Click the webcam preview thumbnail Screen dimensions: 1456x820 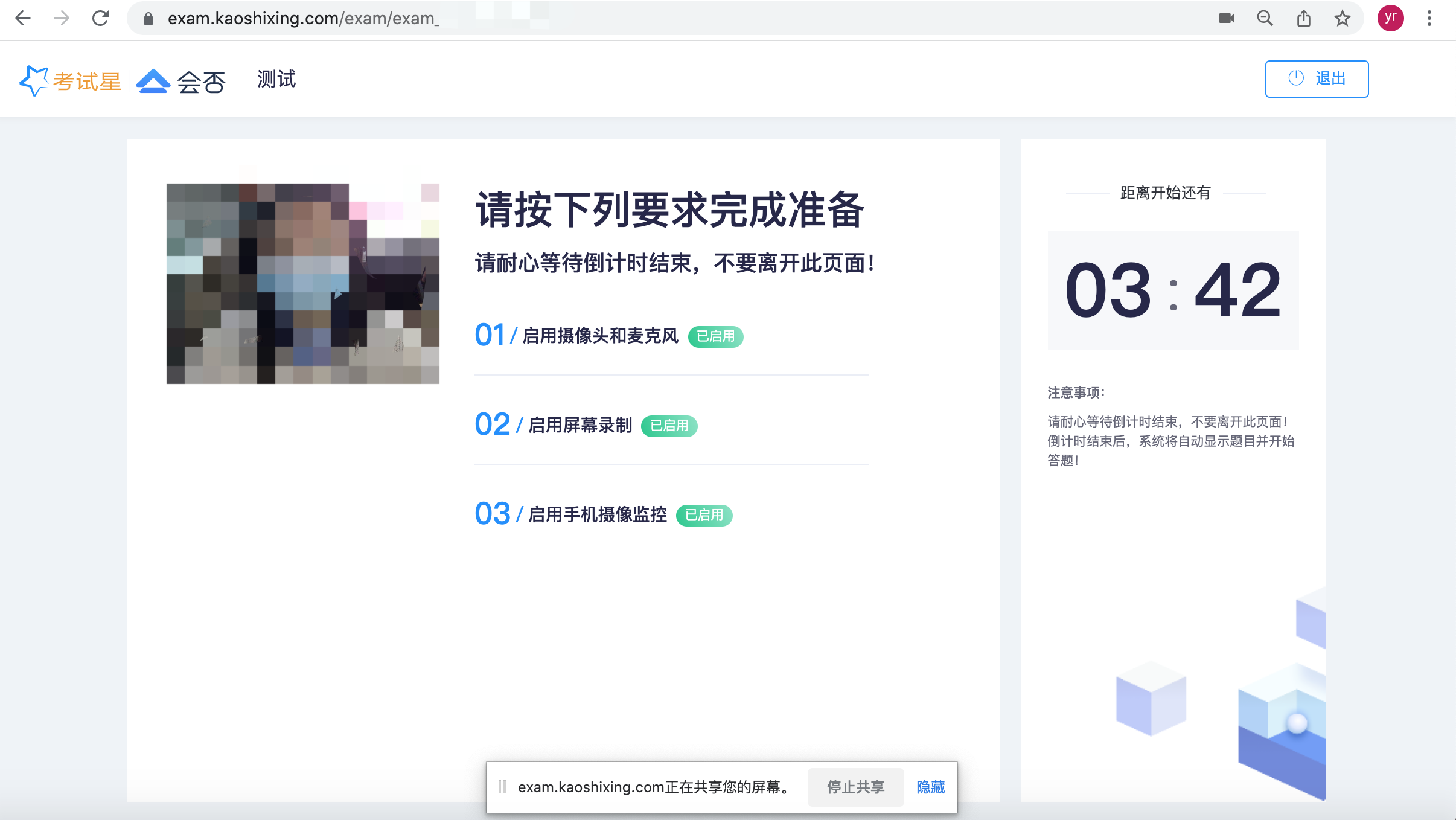point(302,283)
